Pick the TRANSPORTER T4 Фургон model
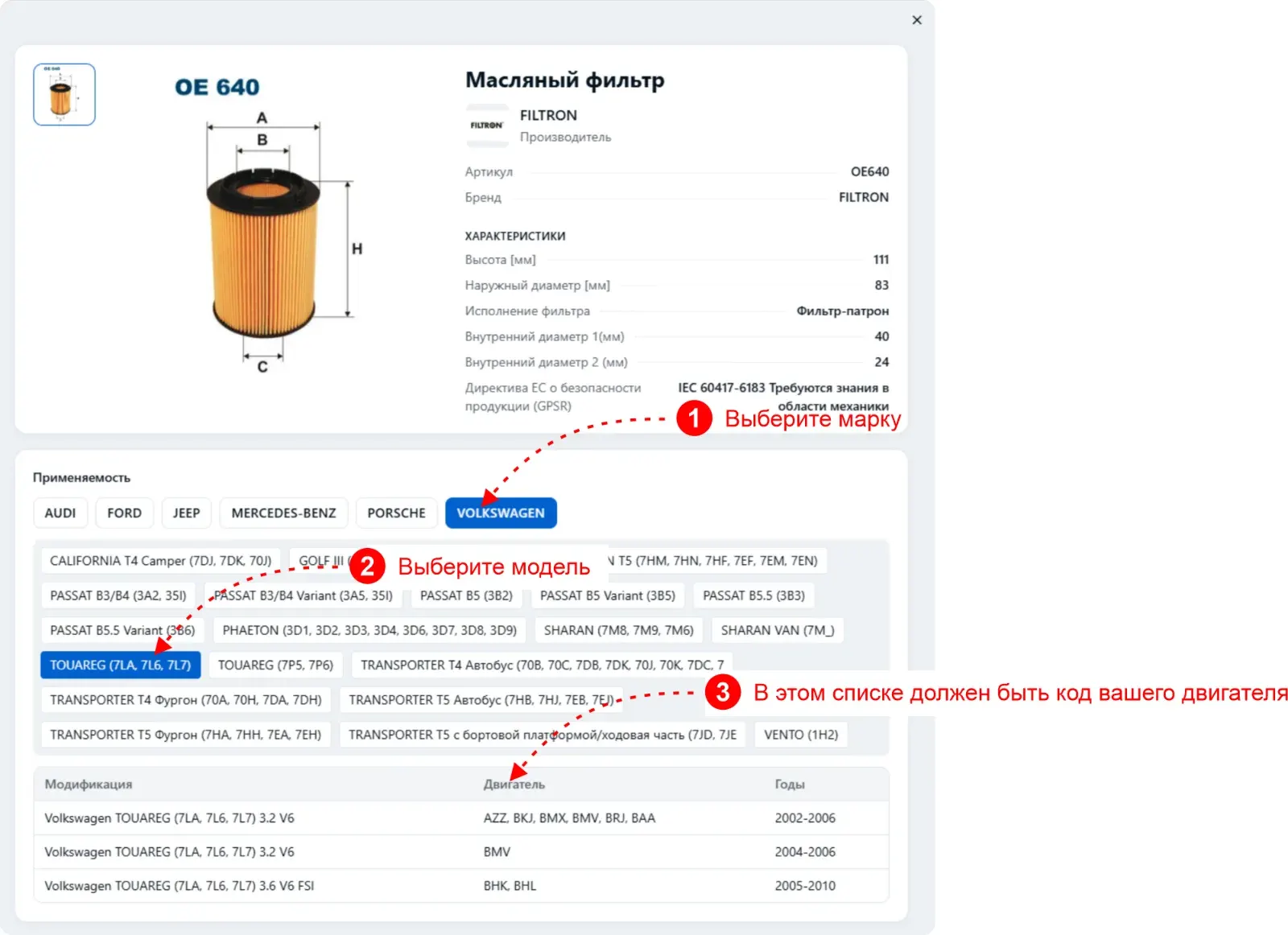Viewport: 1288px width, 935px height. click(x=186, y=700)
